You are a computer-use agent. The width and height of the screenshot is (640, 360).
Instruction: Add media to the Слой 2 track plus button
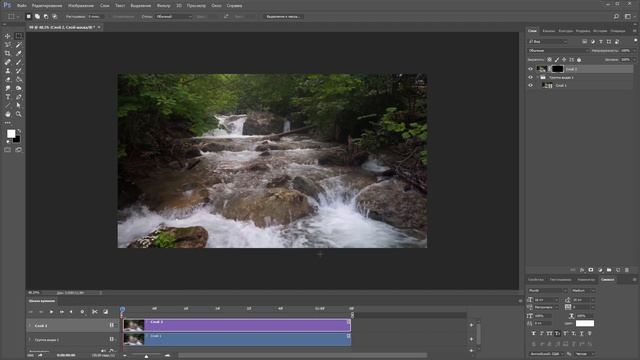click(471, 325)
